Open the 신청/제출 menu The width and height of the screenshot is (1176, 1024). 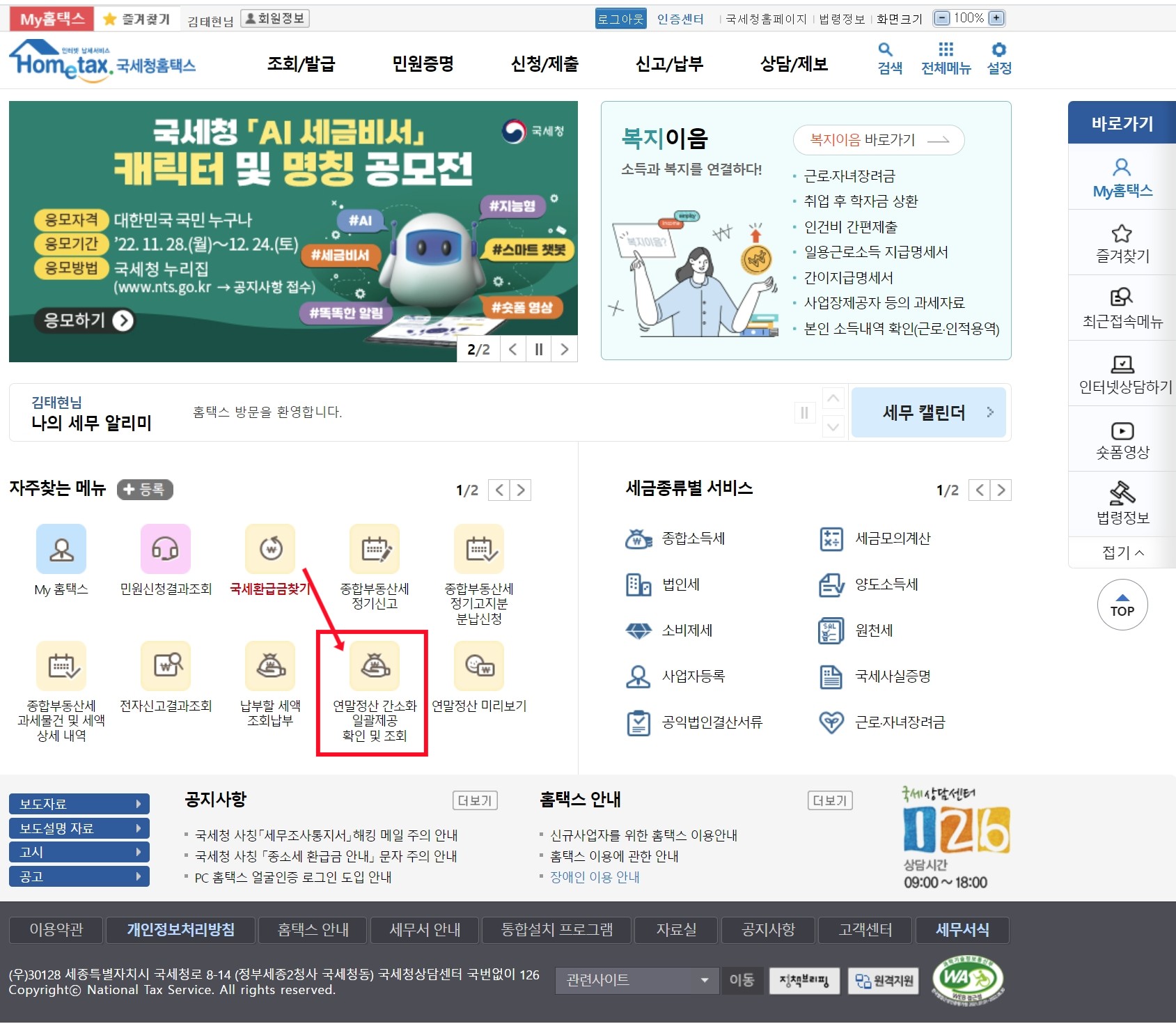(x=544, y=64)
